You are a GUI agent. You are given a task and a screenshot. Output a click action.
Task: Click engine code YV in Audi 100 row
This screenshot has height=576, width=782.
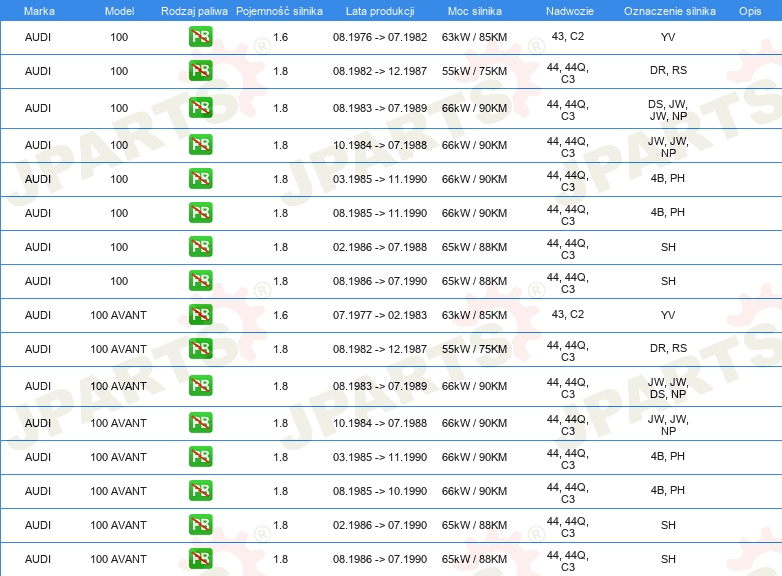click(x=668, y=37)
